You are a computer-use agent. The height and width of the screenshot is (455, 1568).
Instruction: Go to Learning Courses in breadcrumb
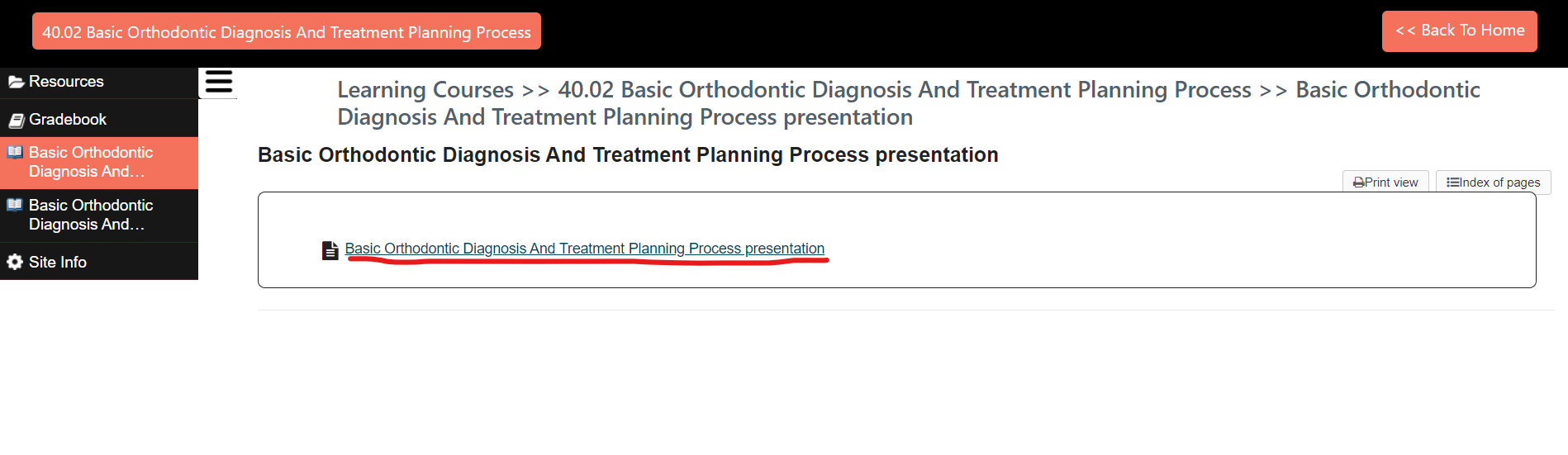(425, 89)
